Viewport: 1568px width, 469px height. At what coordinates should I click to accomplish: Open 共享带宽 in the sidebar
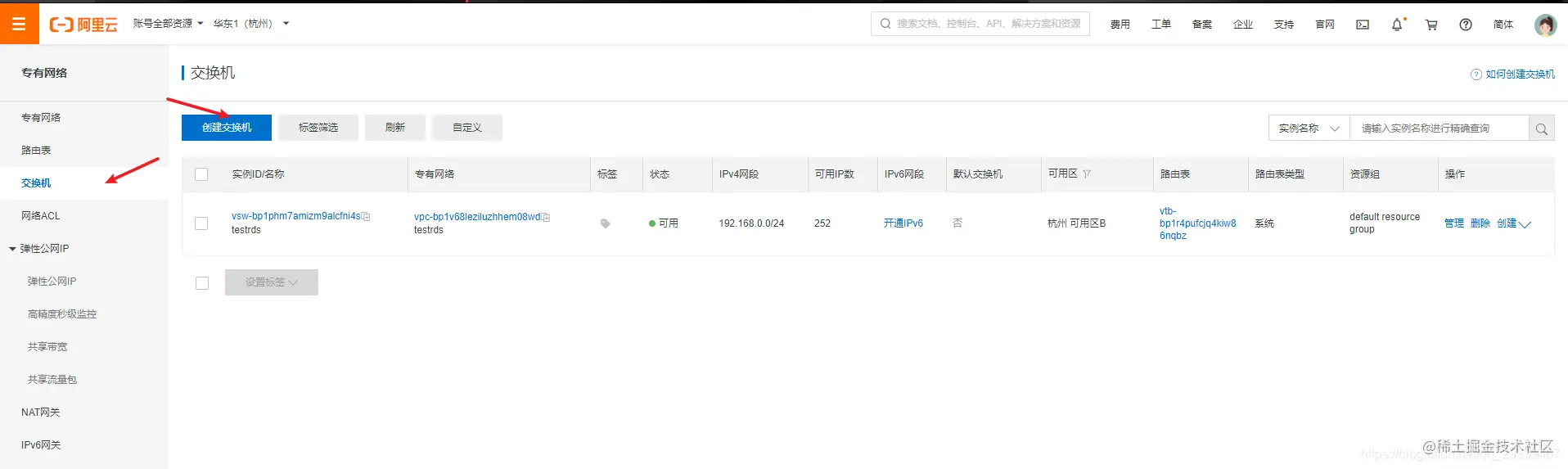(47, 347)
